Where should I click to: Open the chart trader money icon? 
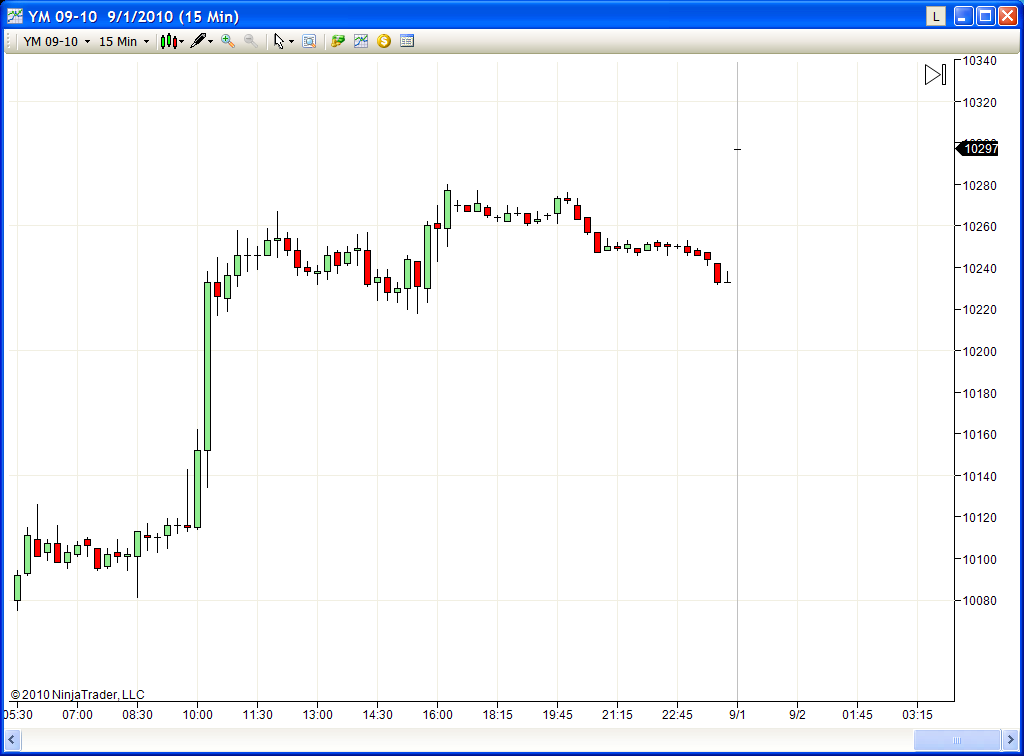pos(338,41)
